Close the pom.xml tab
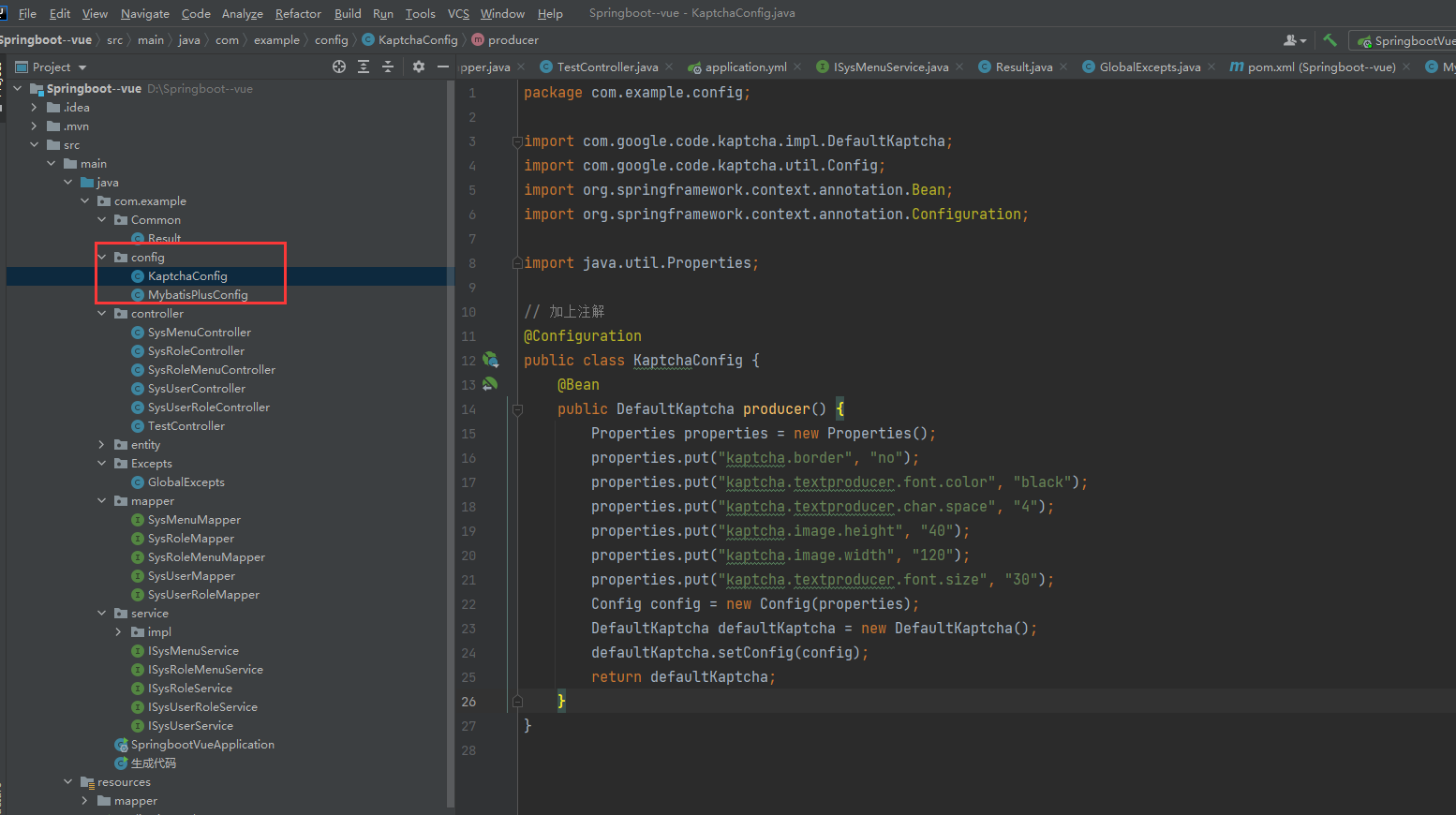 (1406, 67)
